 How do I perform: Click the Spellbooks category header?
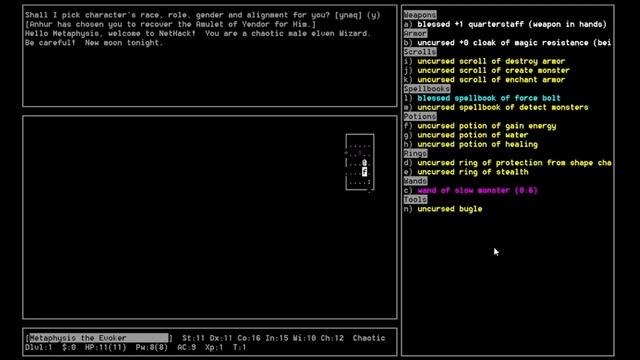(x=427, y=89)
